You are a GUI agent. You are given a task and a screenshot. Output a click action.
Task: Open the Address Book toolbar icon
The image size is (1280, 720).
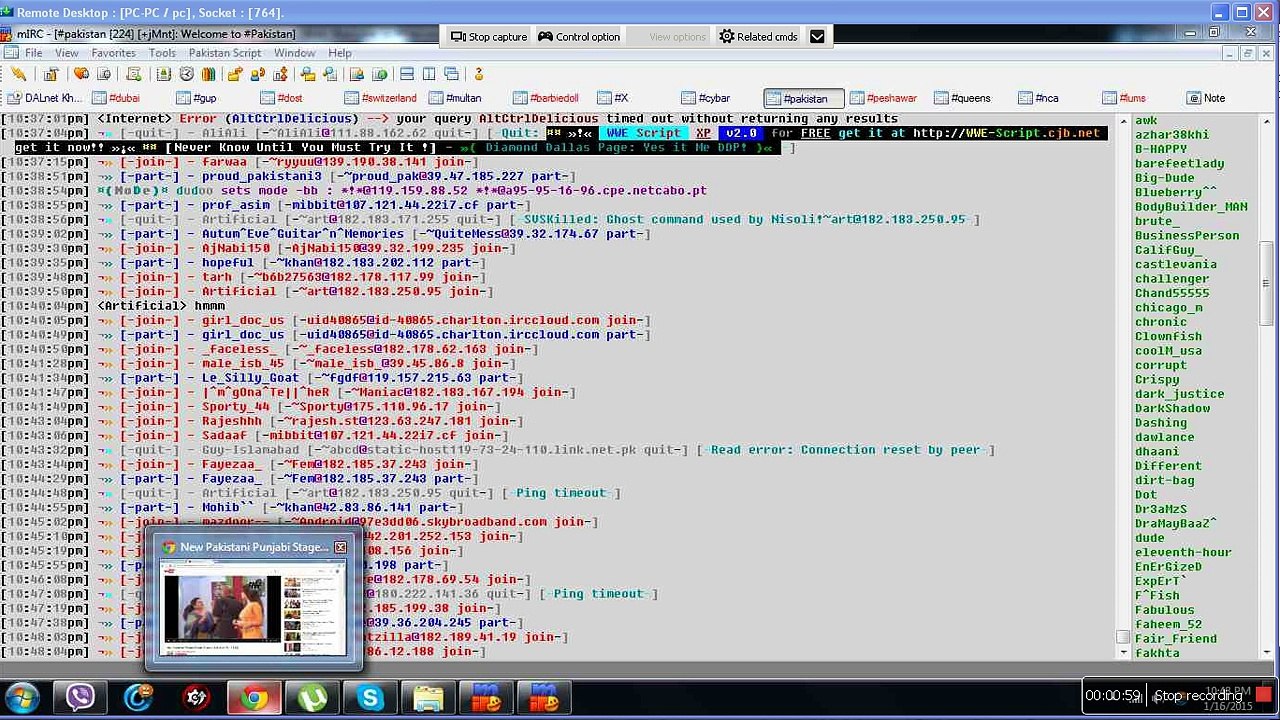[163, 74]
